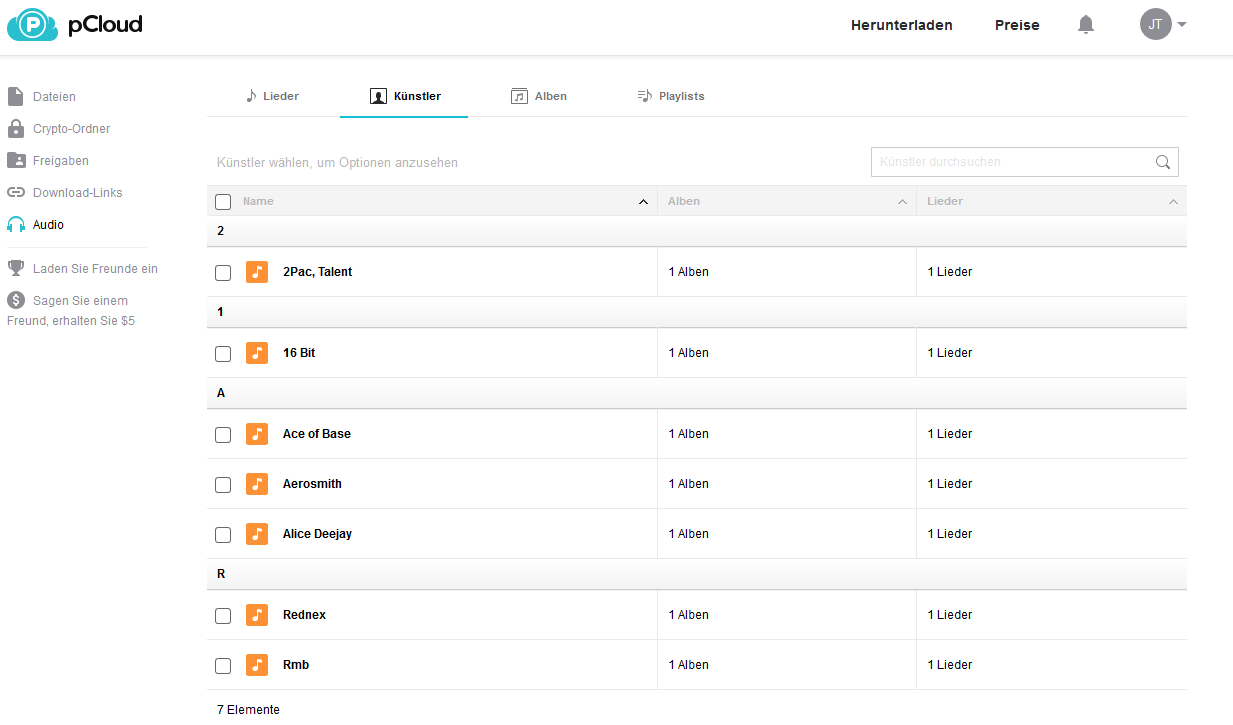
Task: Open Dateien in the sidebar
Action: click(x=54, y=97)
